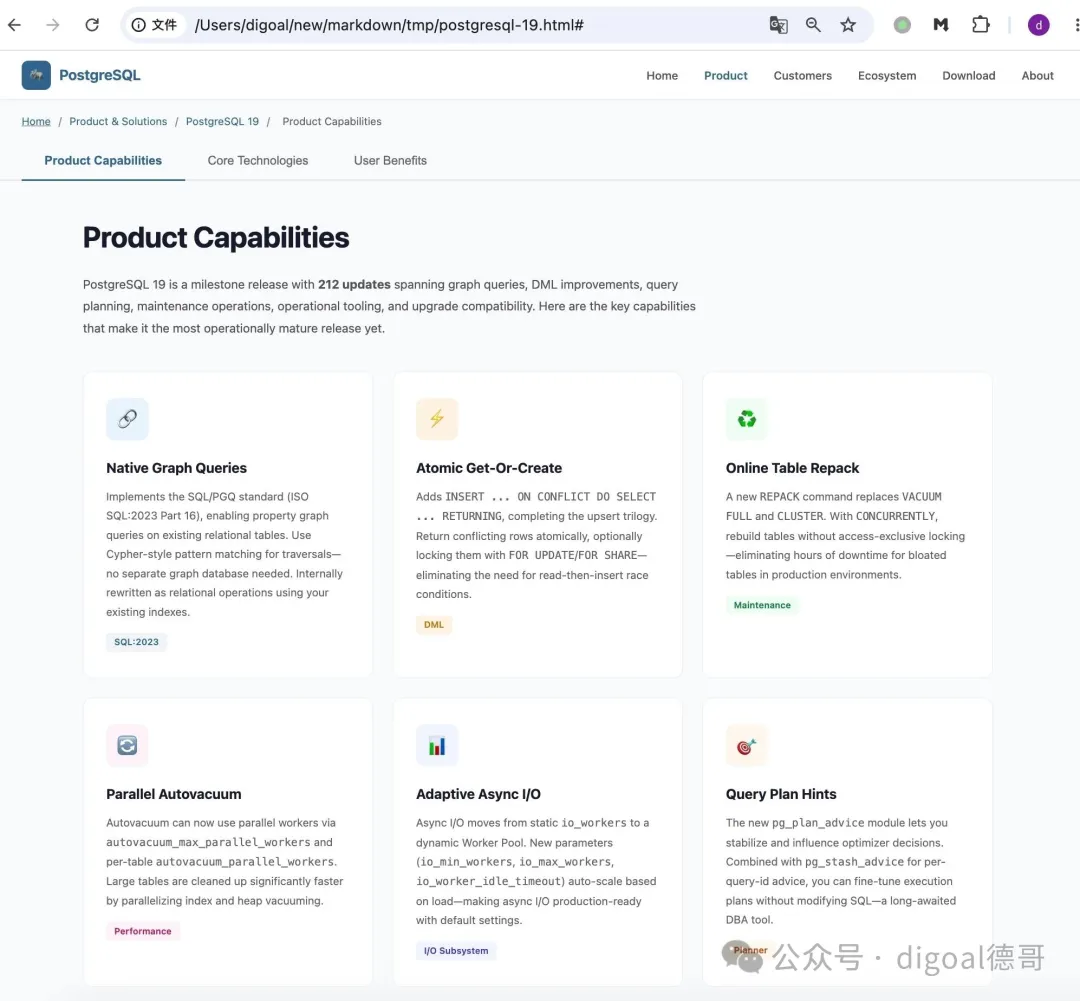Bookmark this page with the star icon
The height and width of the screenshot is (1001, 1080).
[x=848, y=25]
